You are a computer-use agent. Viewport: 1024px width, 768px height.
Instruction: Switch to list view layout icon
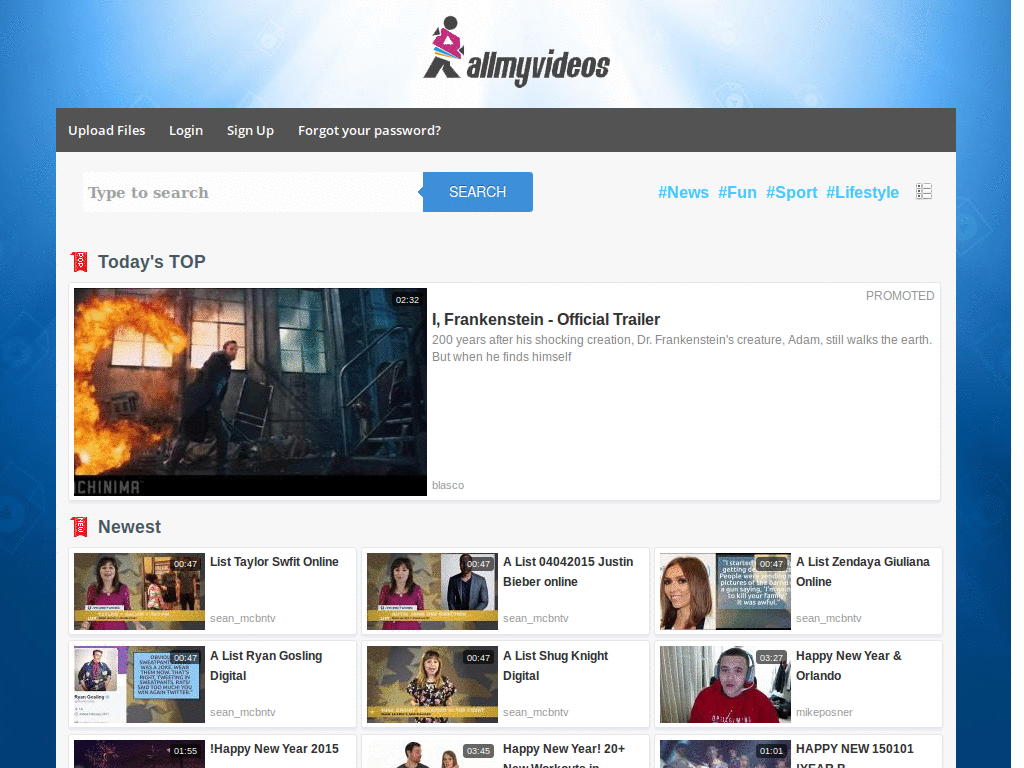click(x=923, y=191)
